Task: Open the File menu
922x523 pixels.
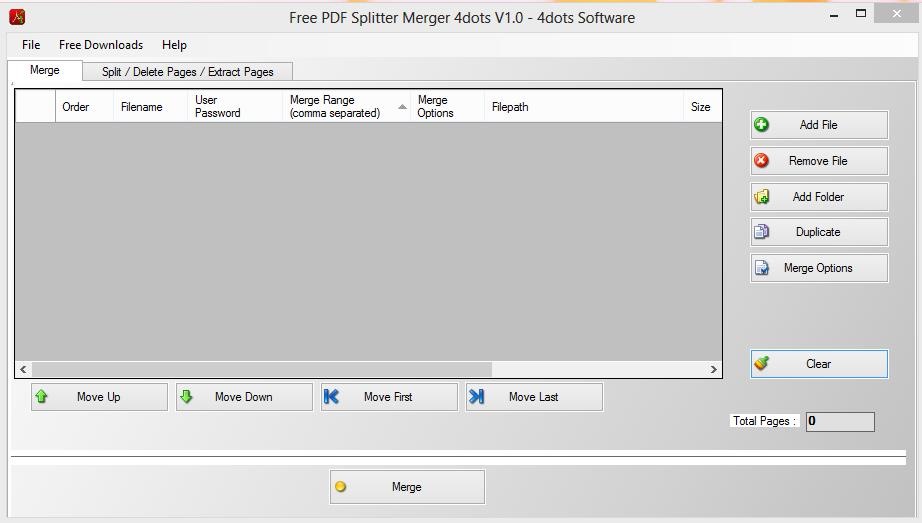Action: [x=31, y=45]
